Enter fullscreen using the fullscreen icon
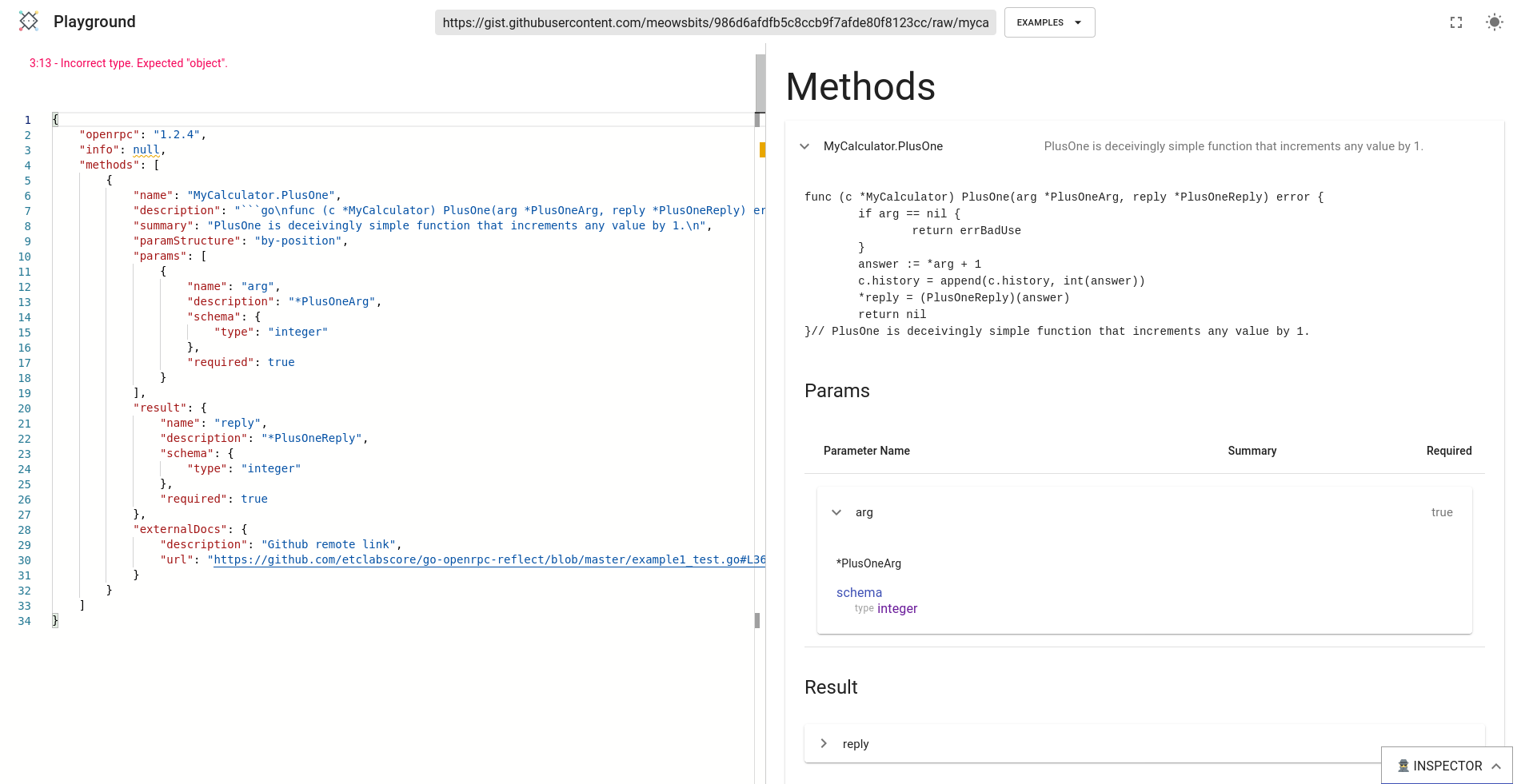The height and width of the screenshot is (784, 1517). pos(1456,22)
